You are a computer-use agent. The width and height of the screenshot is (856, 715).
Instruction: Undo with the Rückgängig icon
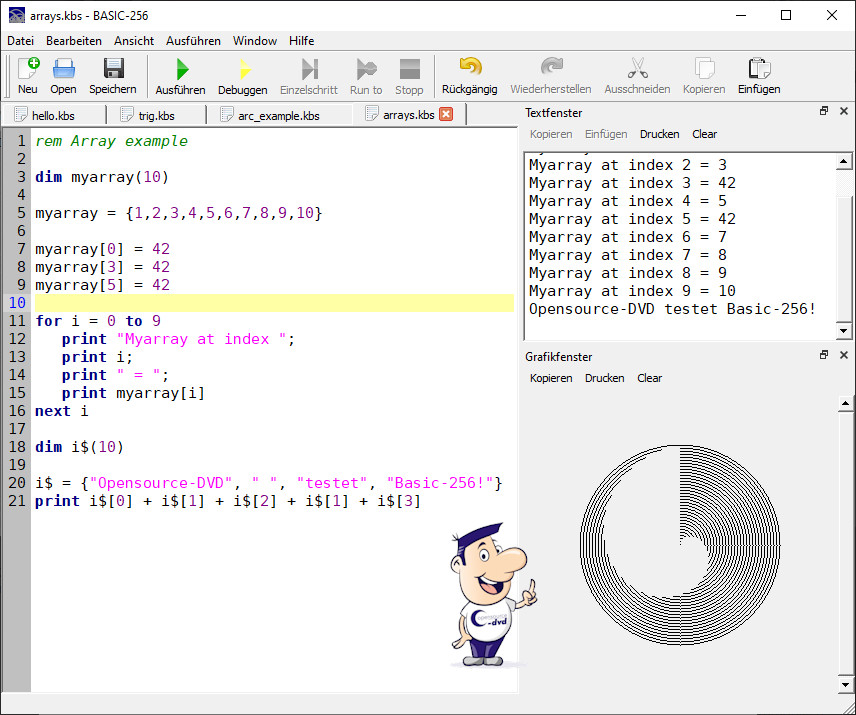(469, 75)
